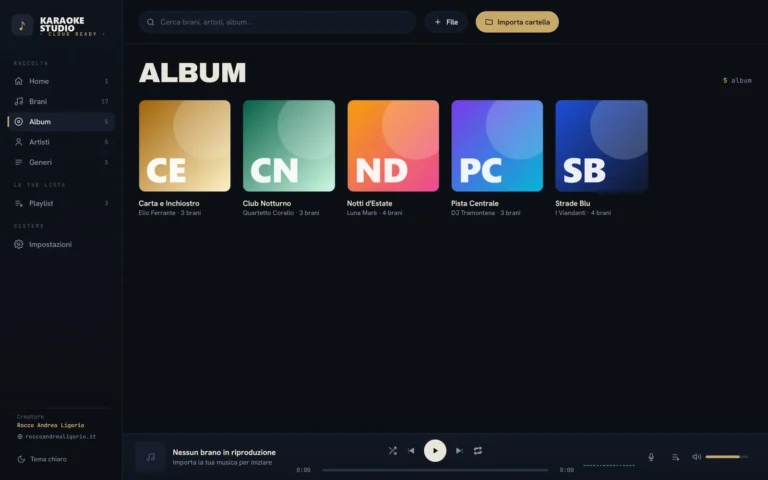Skip to the previous track
Image resolution: width=768 pixels, height=480 pixels.
(x=411, y=451)
